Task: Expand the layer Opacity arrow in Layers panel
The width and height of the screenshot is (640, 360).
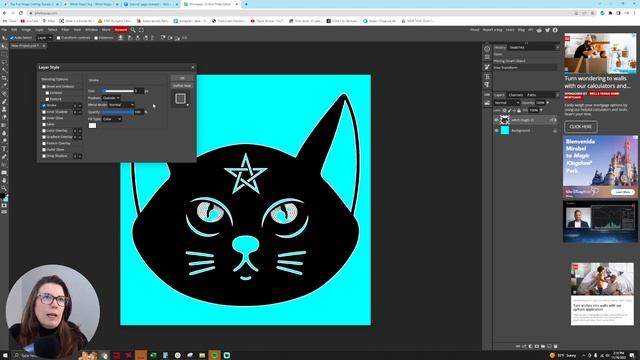Action: (548, 102)
